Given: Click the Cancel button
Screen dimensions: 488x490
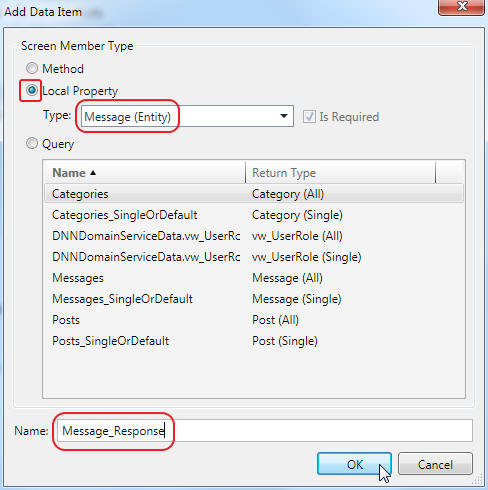Looking at the screenshot, I should tap(435, 464).
